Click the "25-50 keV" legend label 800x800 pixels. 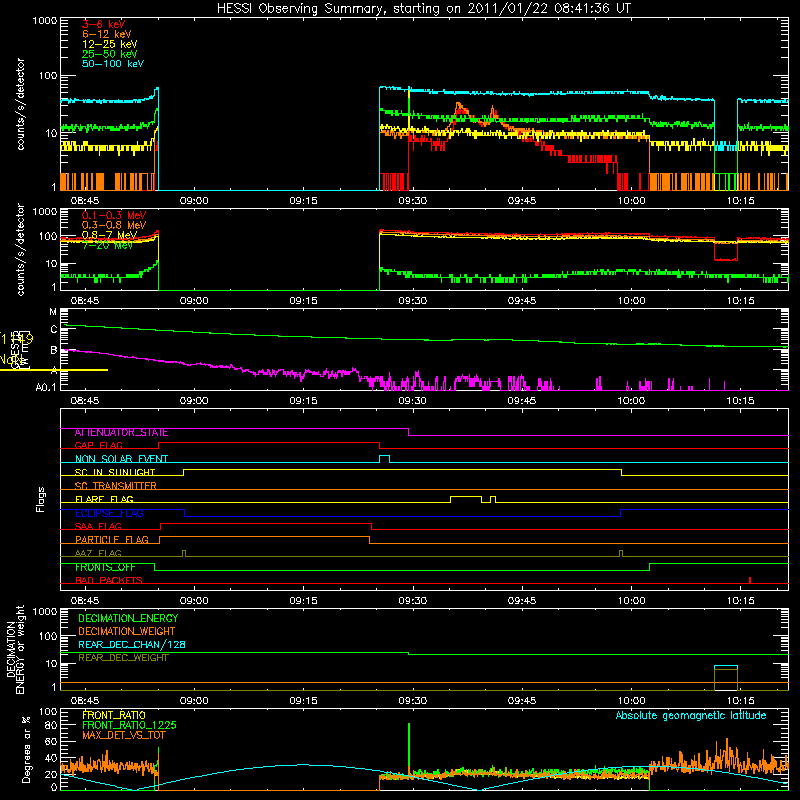coord(110,54)
